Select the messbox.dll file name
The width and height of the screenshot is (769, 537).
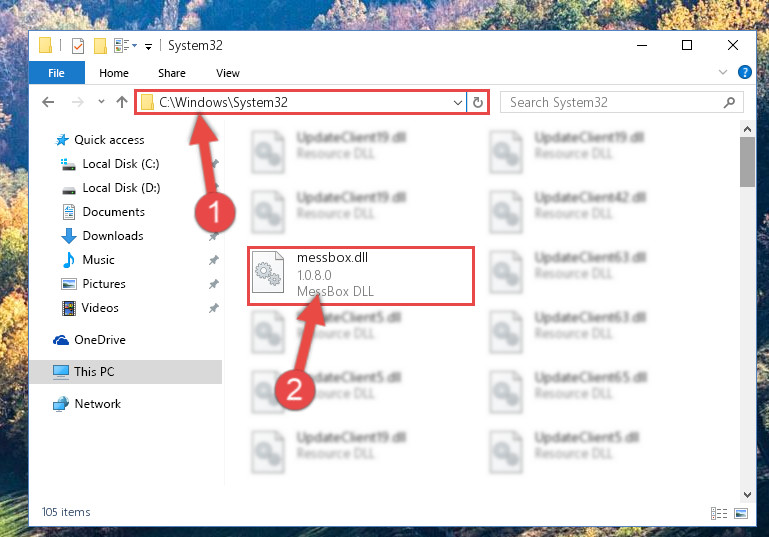pos(332,257)
